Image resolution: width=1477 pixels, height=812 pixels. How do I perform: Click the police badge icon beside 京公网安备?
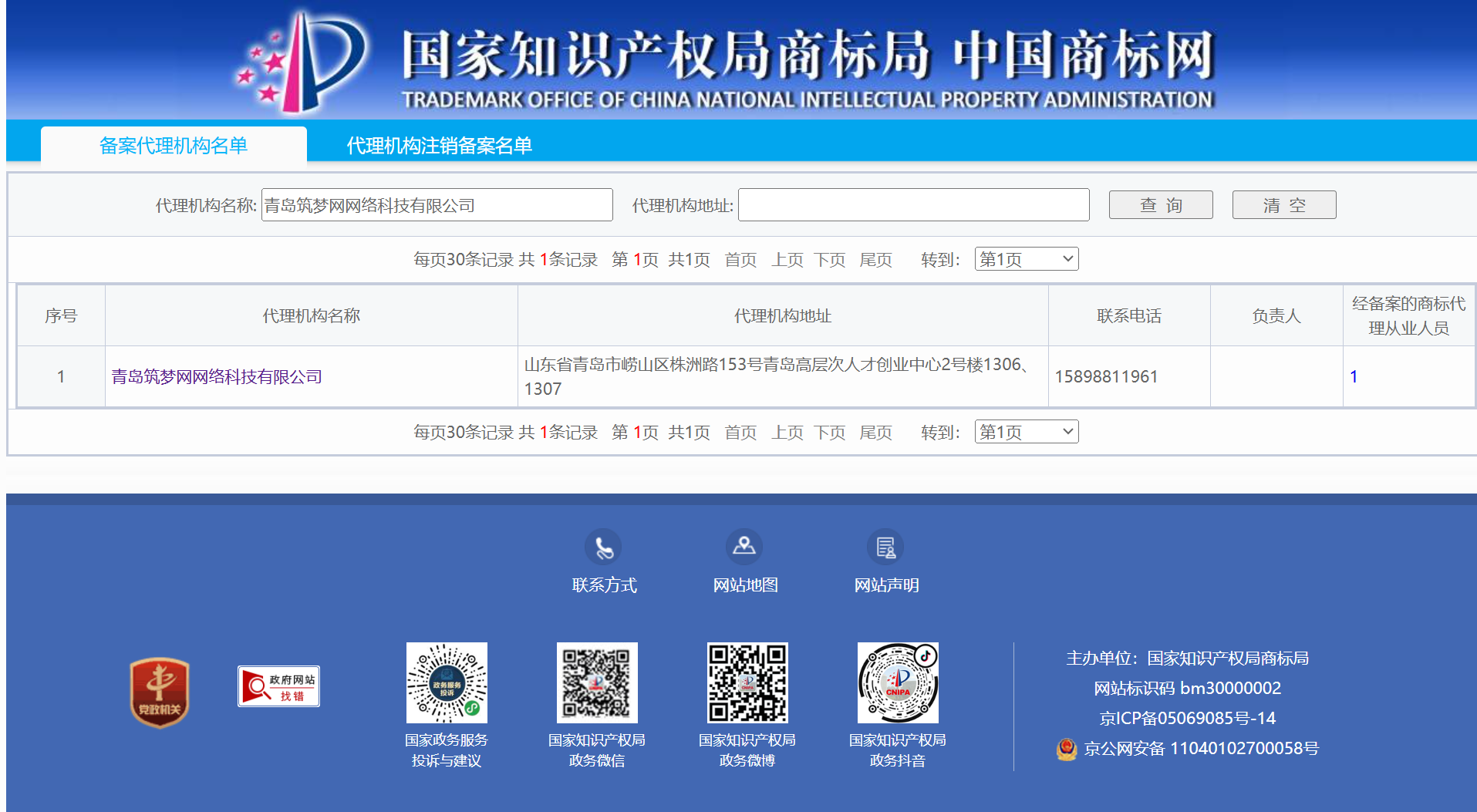click(x=1067, y=749)
